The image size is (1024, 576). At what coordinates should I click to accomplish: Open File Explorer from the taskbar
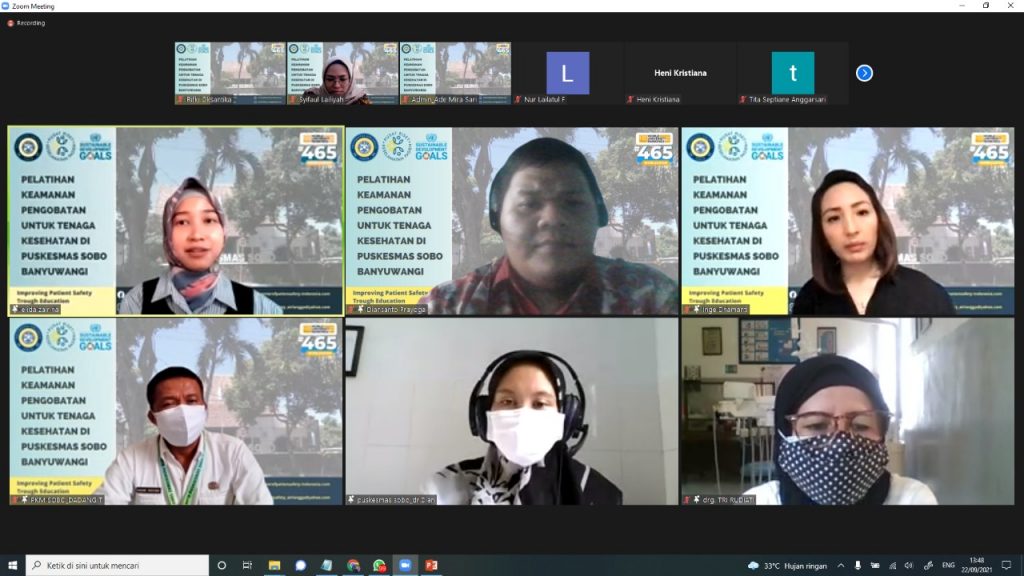(274, 565)
